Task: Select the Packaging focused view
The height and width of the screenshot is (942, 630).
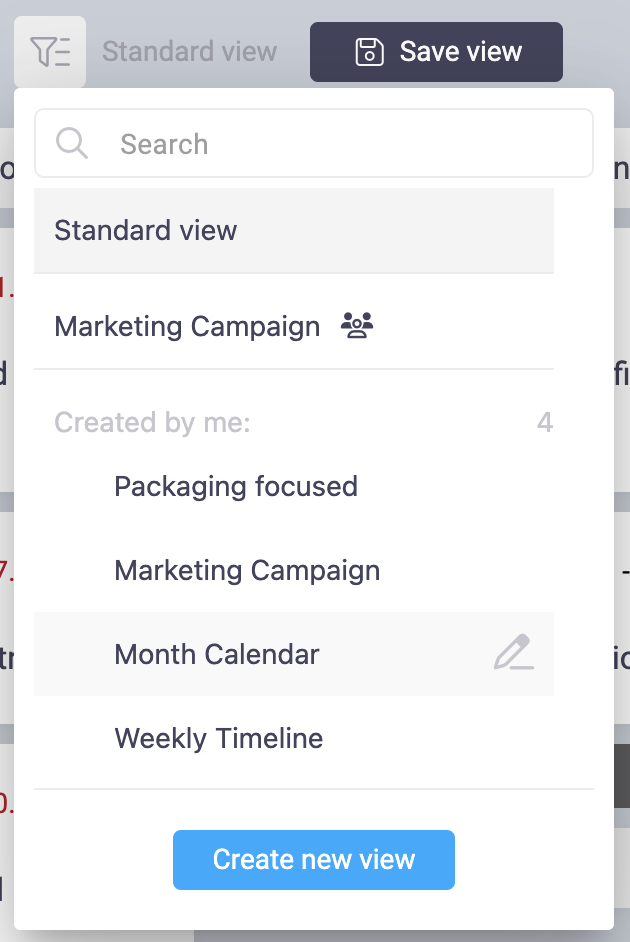Action: 236,487
